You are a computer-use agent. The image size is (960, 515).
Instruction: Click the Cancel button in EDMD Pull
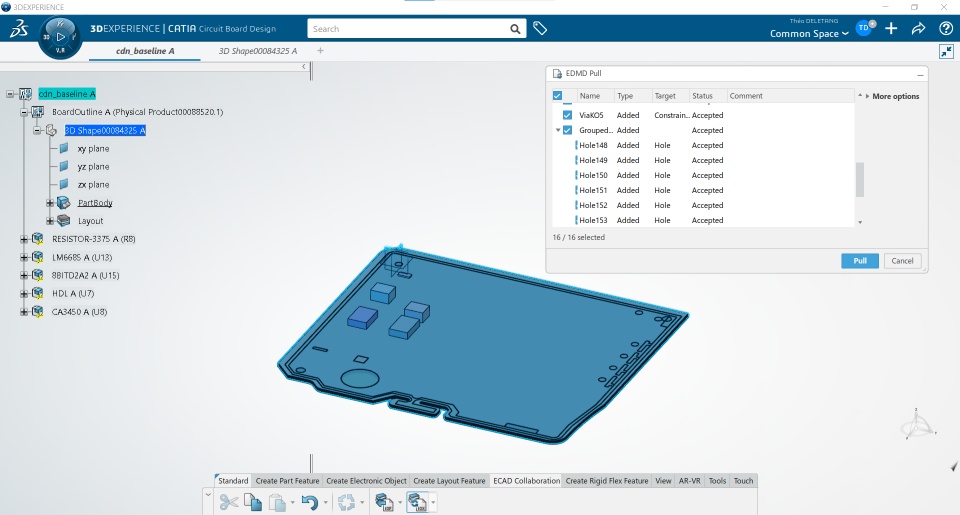click(x=902, y=261)
